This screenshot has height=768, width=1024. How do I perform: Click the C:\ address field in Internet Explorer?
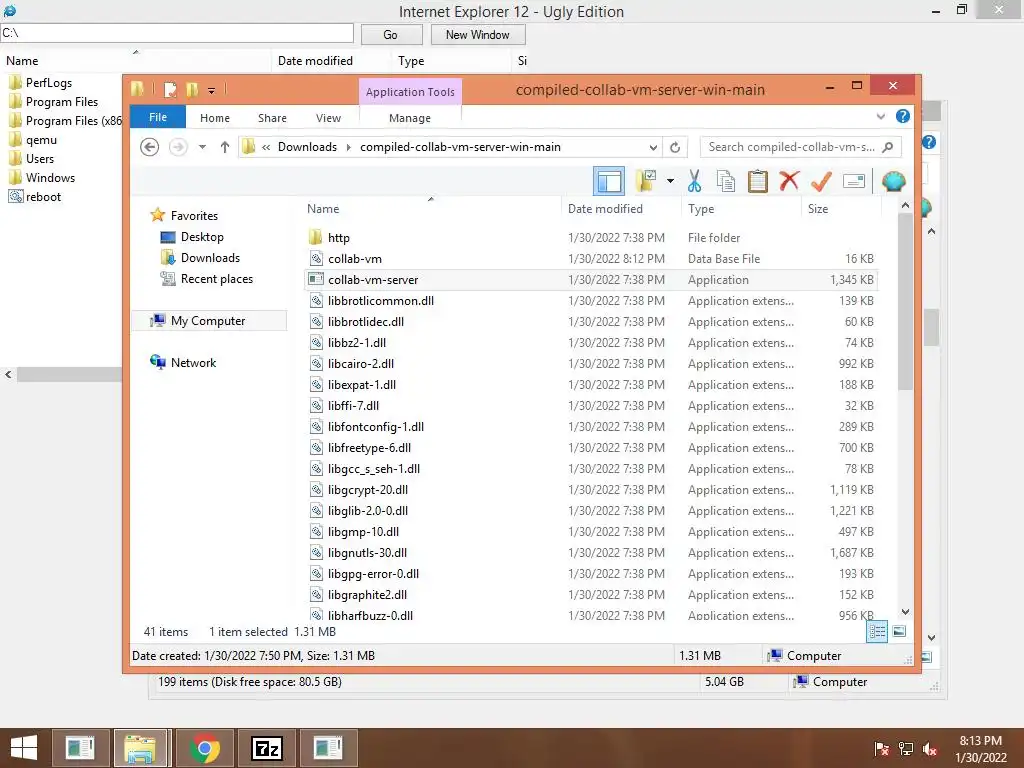tap(176, 33)
